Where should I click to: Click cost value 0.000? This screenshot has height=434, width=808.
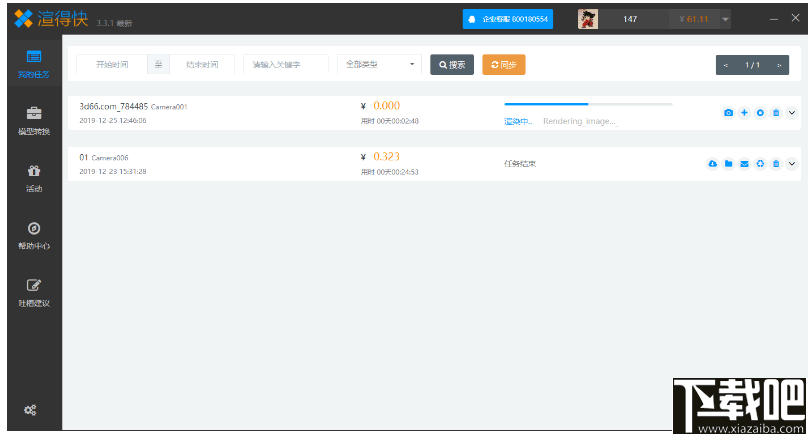tap(386, 106)
